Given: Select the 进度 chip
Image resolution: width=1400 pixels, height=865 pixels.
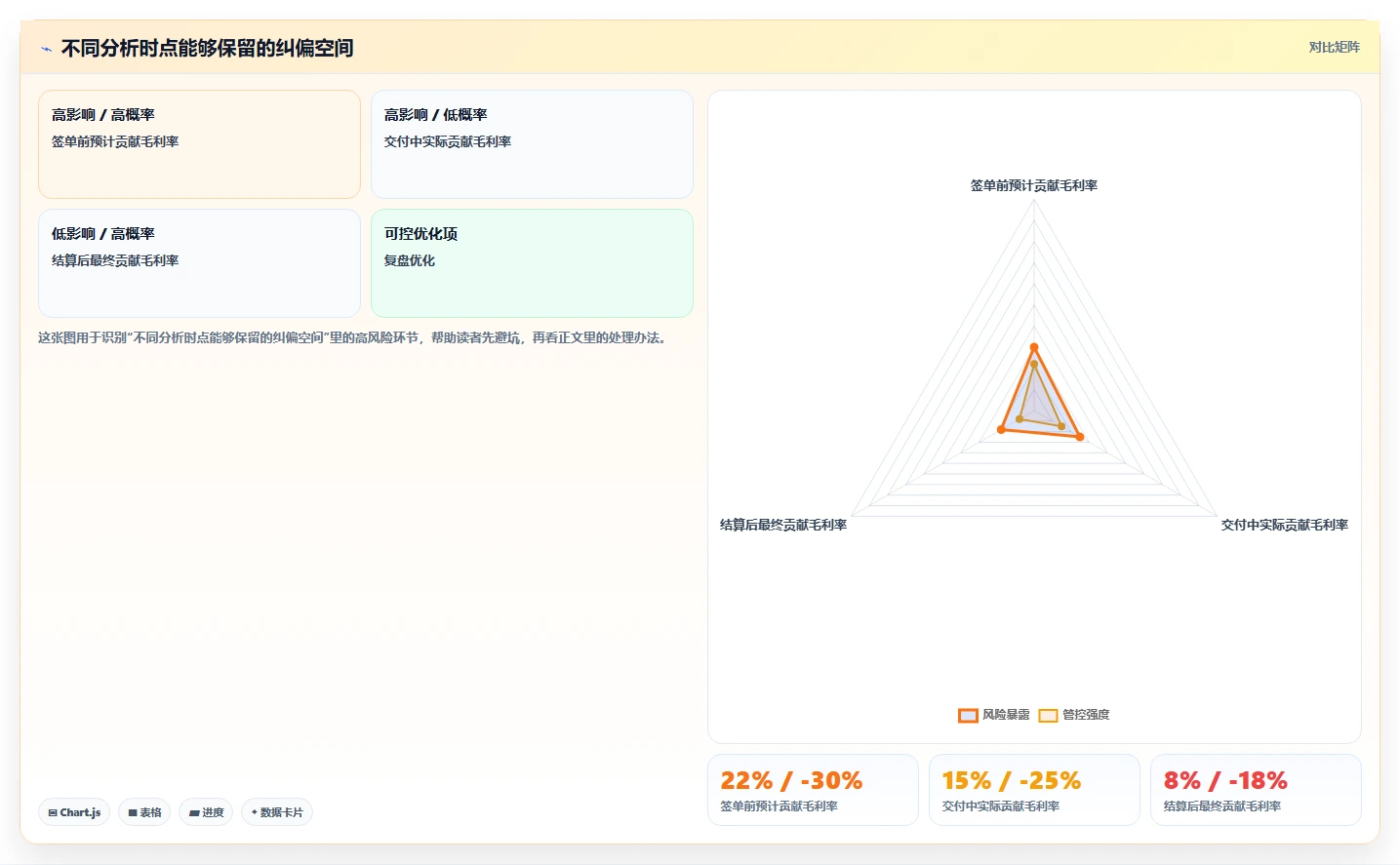Looking at the screenshot, I should pyautogui.click(x=206, y=812).
